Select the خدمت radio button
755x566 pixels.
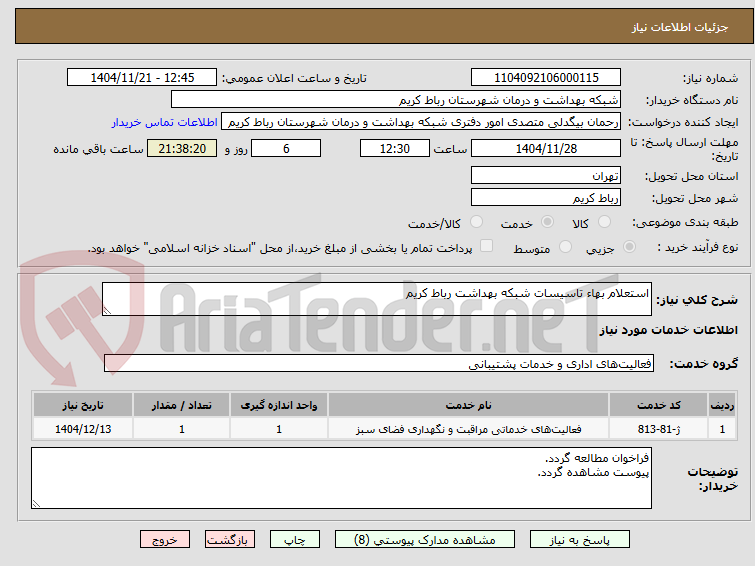pyautogui.click(x=547, y=222)
